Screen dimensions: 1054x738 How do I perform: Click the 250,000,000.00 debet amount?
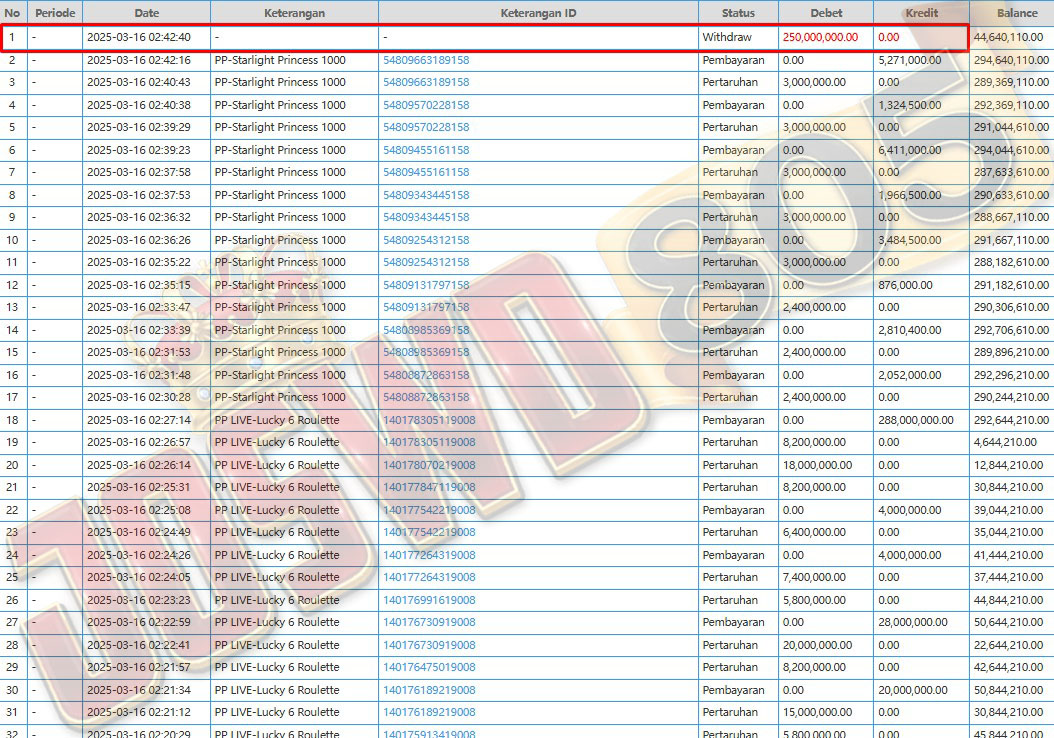click(820, 37)
